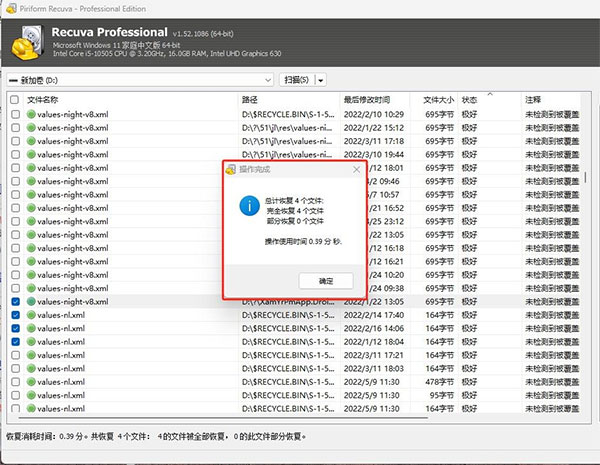Click 总计恢复 4 个文件 text in dialog
Image resolution: width=600 pixels, height=465 pixels.
(x=294, y=200)
